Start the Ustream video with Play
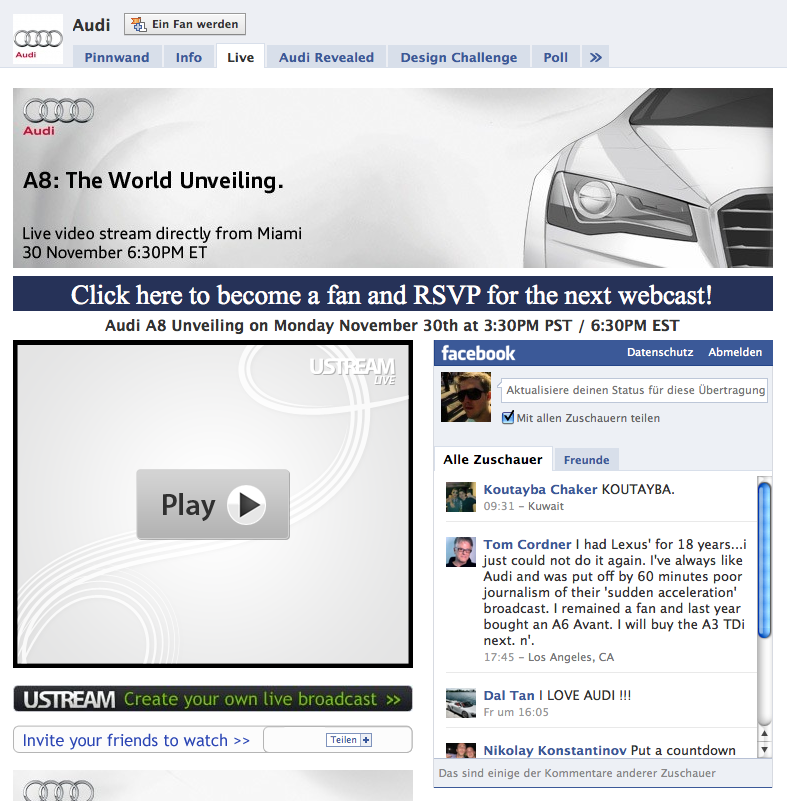The height and width of the screenshot is (801, 787). pyautogui.click(x=213, y=504)
